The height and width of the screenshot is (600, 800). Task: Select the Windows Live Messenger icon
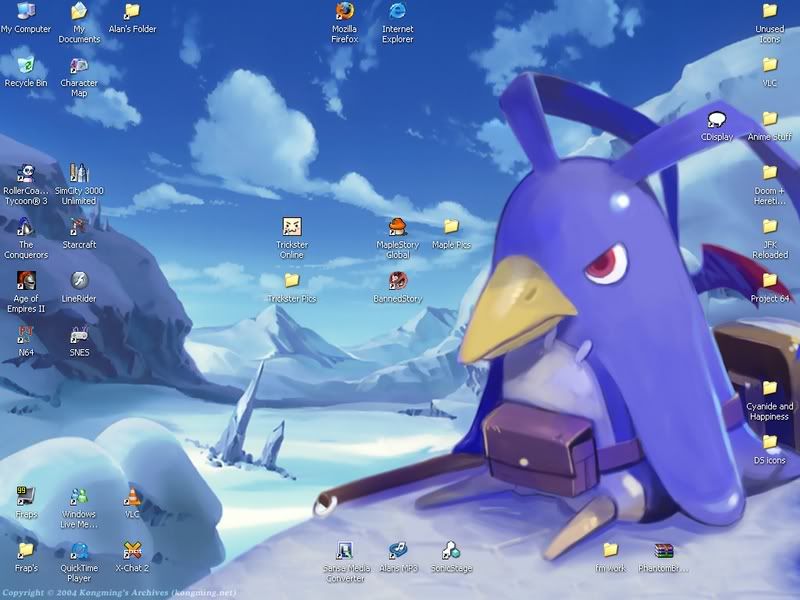[x=79, y=508]
